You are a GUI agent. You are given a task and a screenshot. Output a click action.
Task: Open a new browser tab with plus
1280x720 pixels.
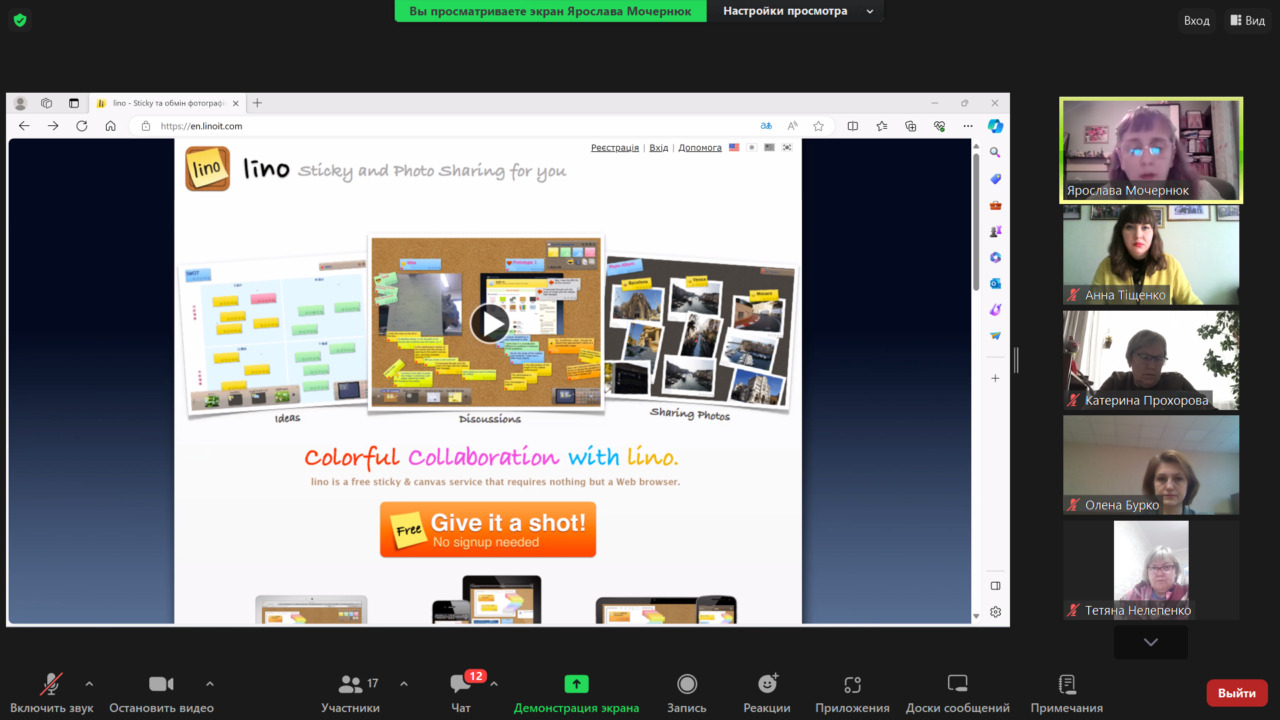tap(257, 103)
